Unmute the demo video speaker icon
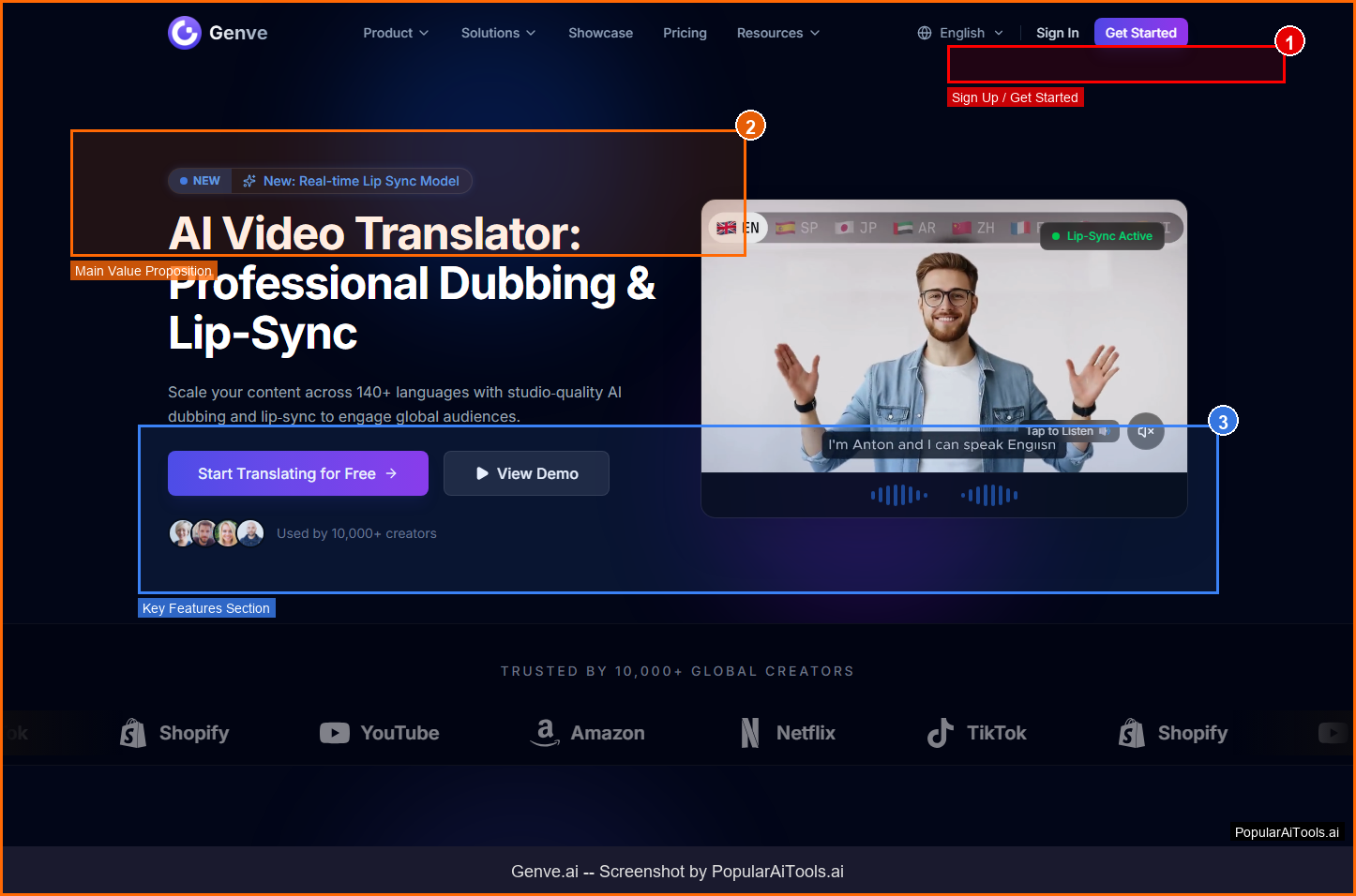Viewport: 1356px width, 896px height. coord(1145,431)
